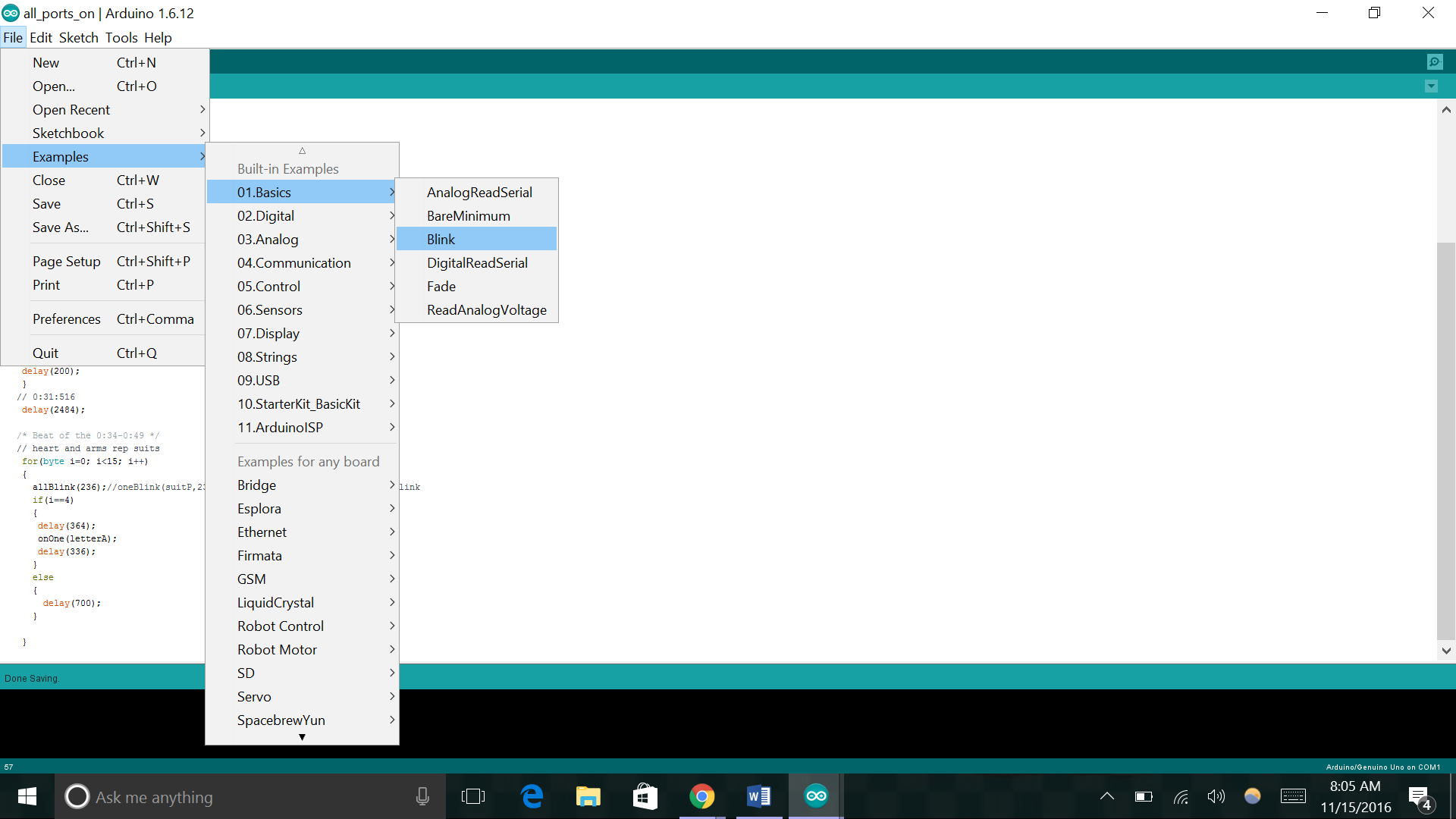Launch Microsoft Edge from the taskbar
This screenshot has width=1456, height=819.
pos(532,796)
